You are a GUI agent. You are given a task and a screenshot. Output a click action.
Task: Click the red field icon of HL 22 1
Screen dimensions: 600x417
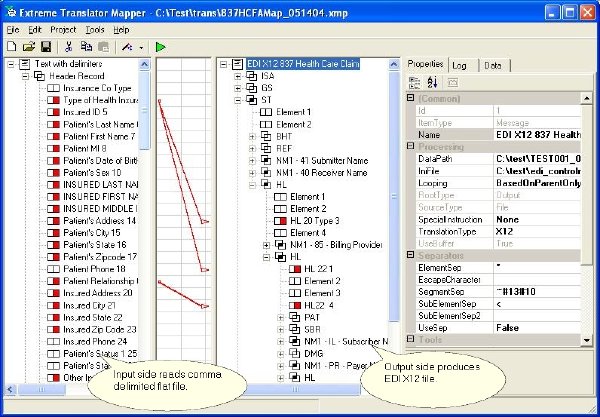[295, 269]
